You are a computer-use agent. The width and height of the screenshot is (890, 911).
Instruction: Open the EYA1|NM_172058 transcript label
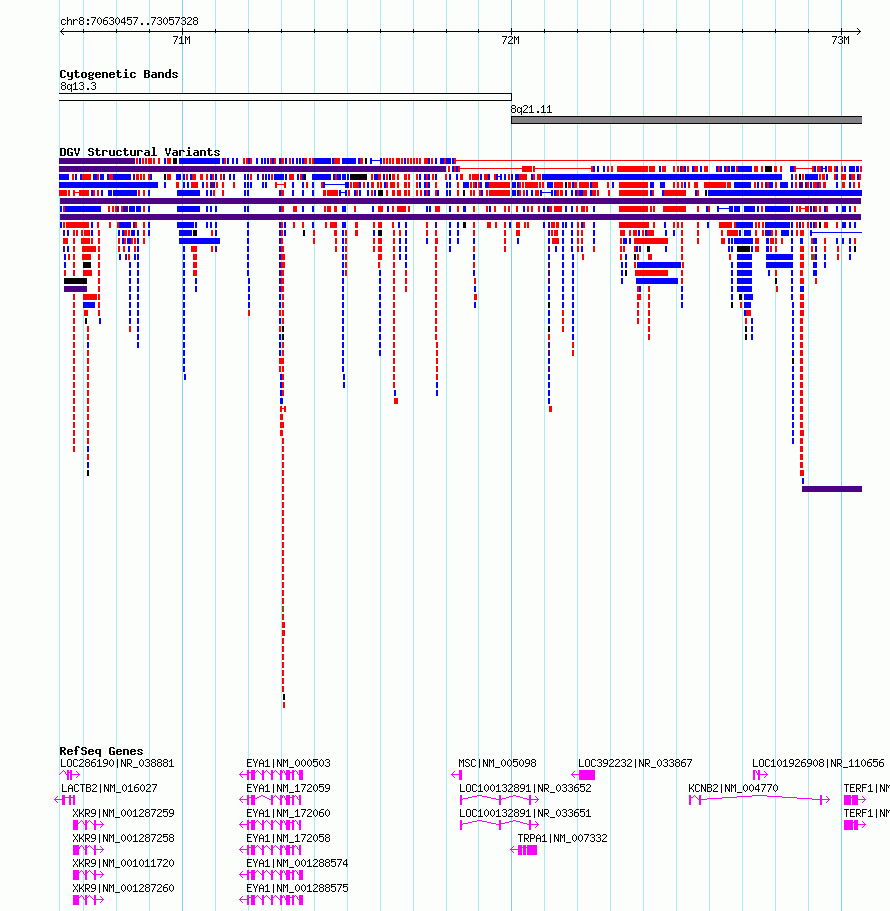[288, 838]
